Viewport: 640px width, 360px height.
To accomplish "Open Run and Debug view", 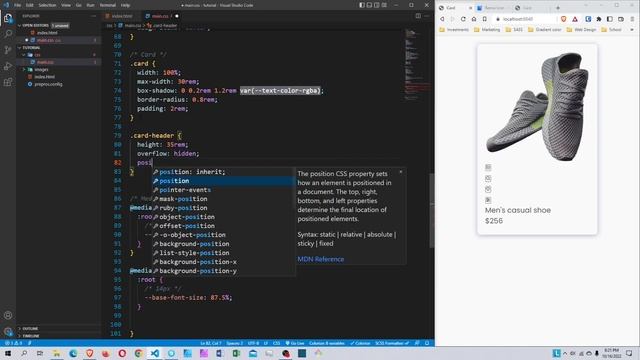I will [x=8, y=66].
